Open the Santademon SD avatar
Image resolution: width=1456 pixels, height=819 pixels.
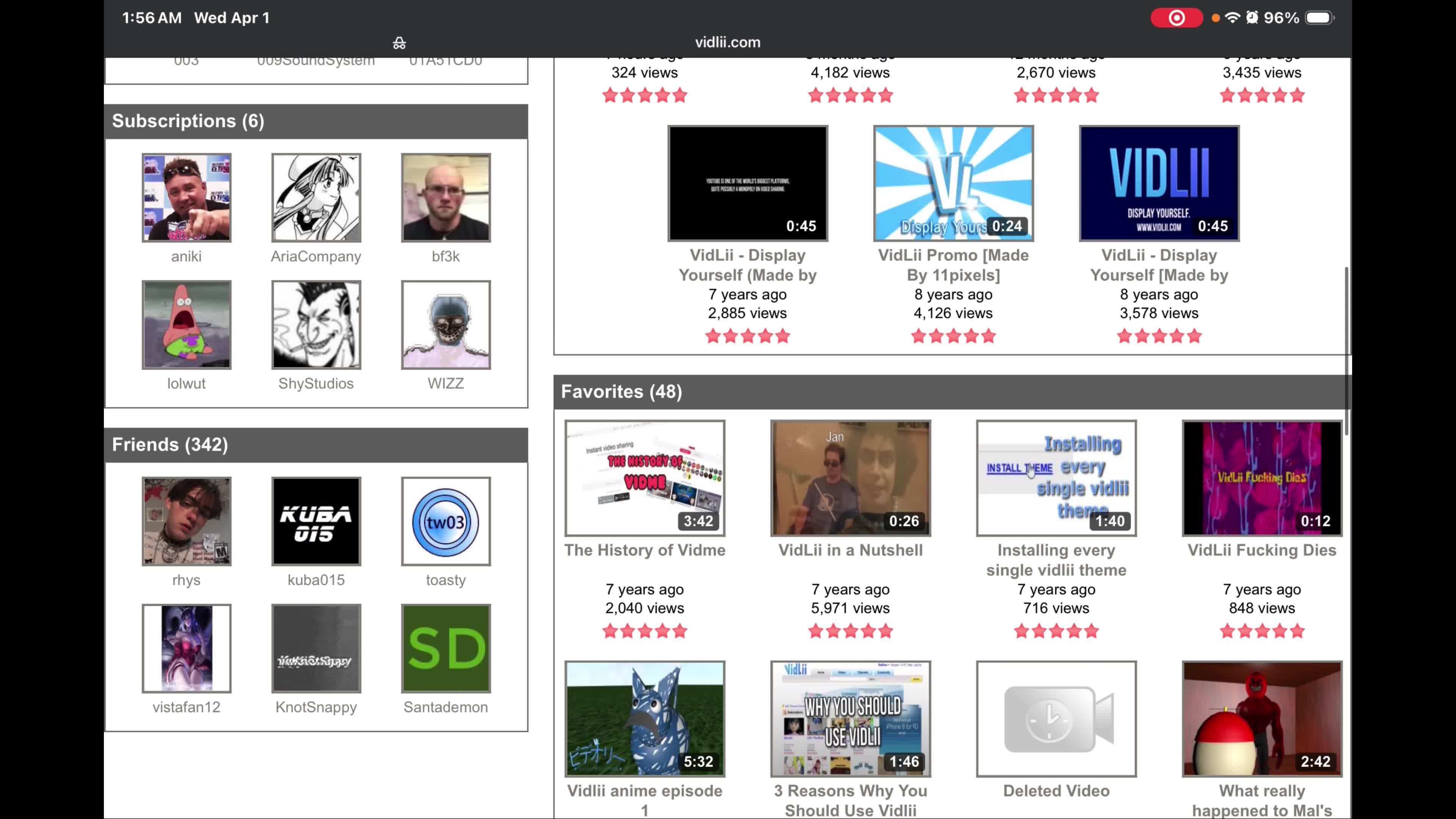coord(446,648)
